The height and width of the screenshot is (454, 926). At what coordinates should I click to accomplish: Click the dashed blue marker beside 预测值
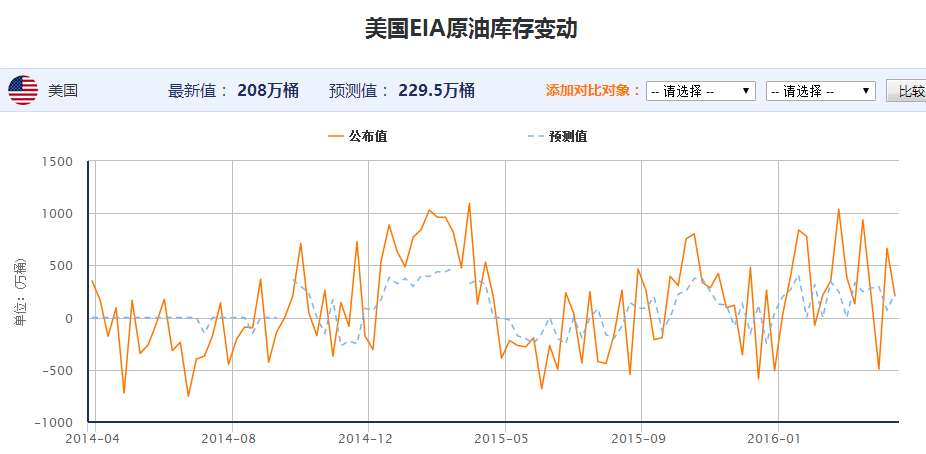[534, 136]
